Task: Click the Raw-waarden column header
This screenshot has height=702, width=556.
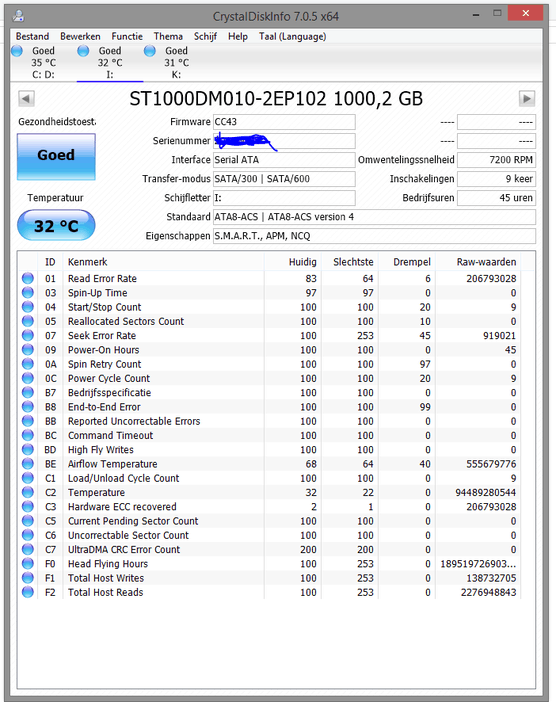Action: (x=478, y=262)
